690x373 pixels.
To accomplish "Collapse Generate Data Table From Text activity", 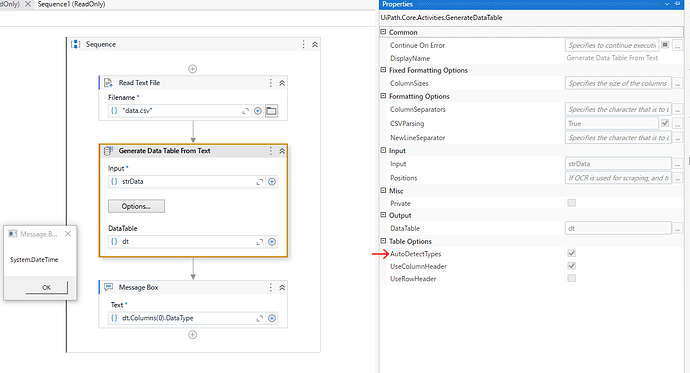I will [282, 151].
